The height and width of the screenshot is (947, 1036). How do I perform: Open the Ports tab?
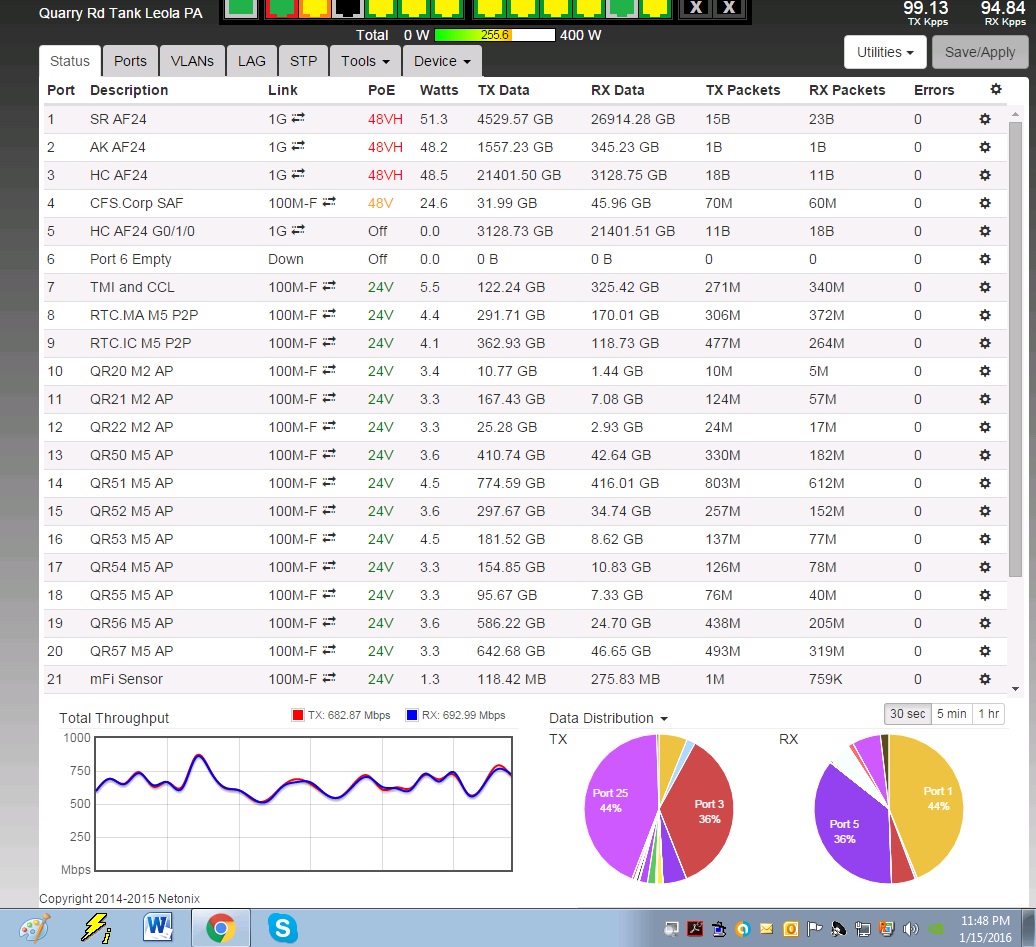click(x=130, y=61)
